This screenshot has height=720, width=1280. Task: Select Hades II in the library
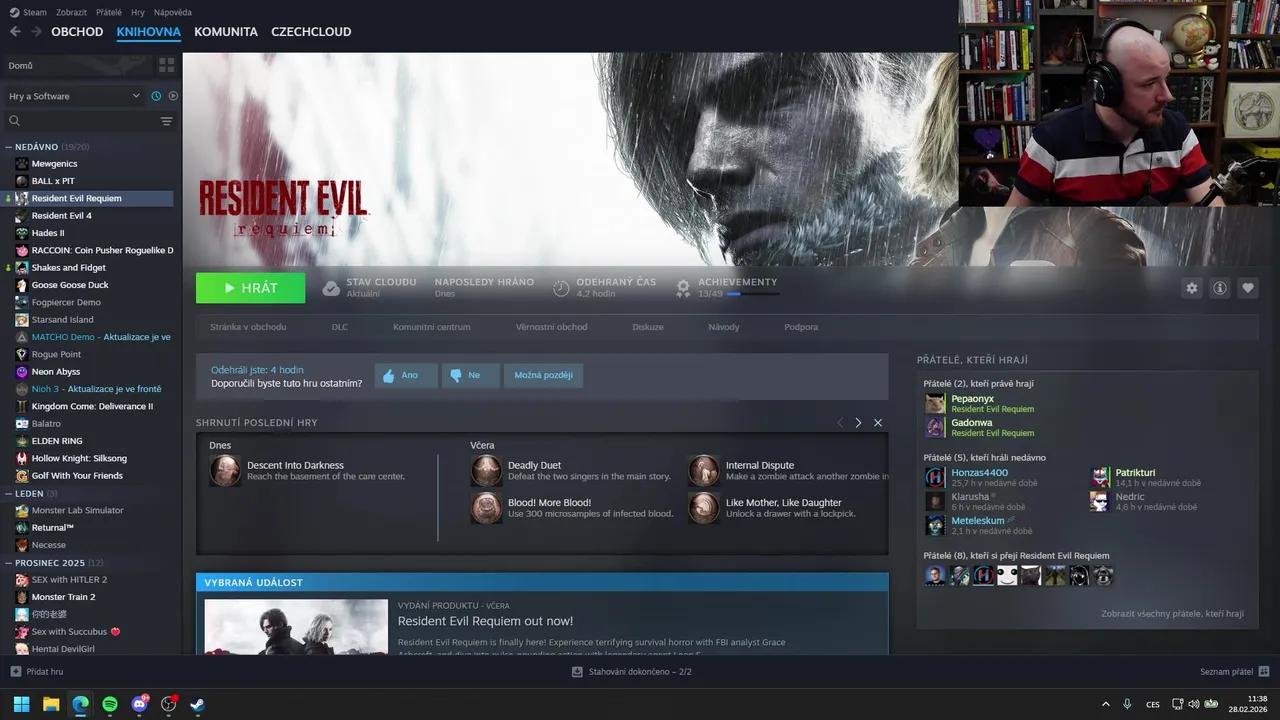48,233
